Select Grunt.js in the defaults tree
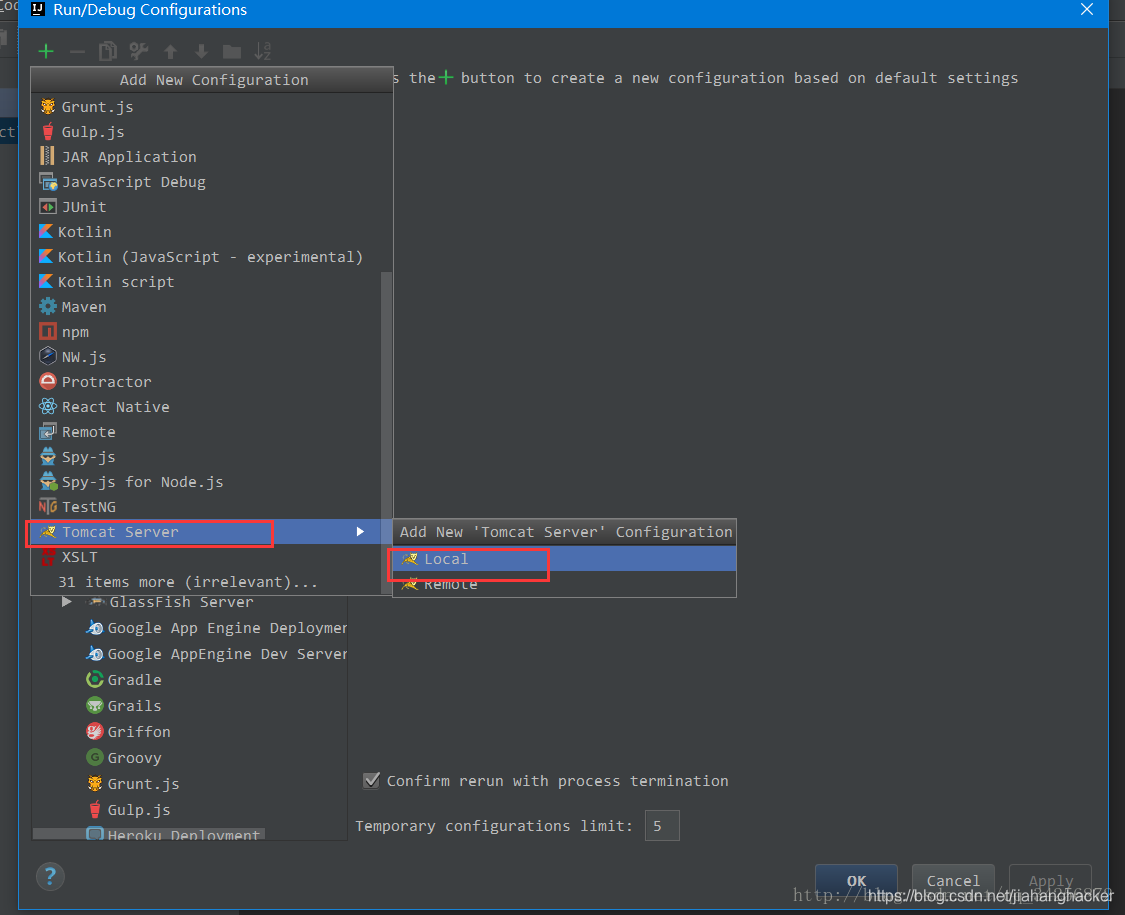1125x915 pixels. tap(132, 784)
